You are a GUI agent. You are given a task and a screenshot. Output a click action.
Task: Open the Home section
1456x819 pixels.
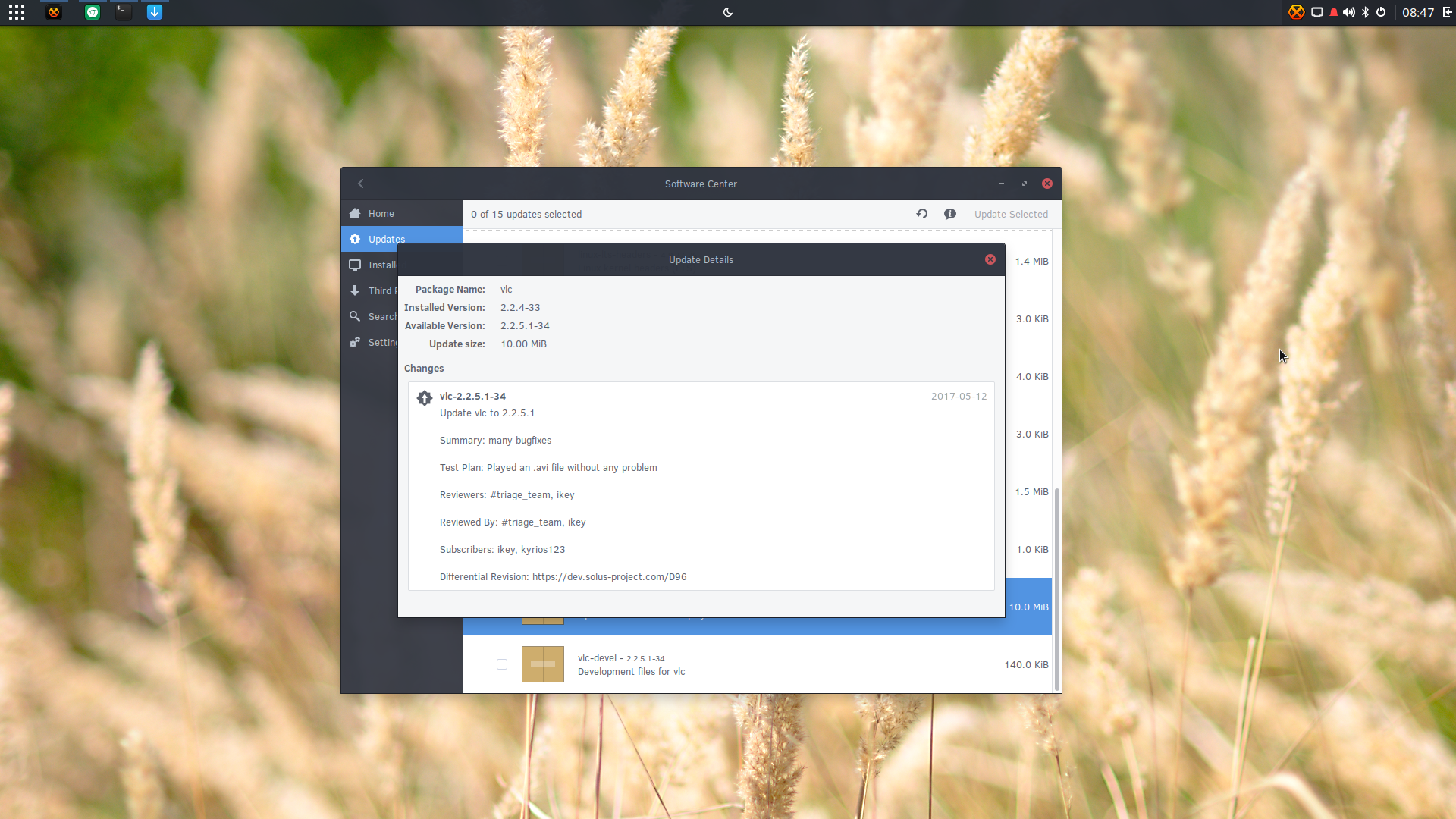point(402,213)
